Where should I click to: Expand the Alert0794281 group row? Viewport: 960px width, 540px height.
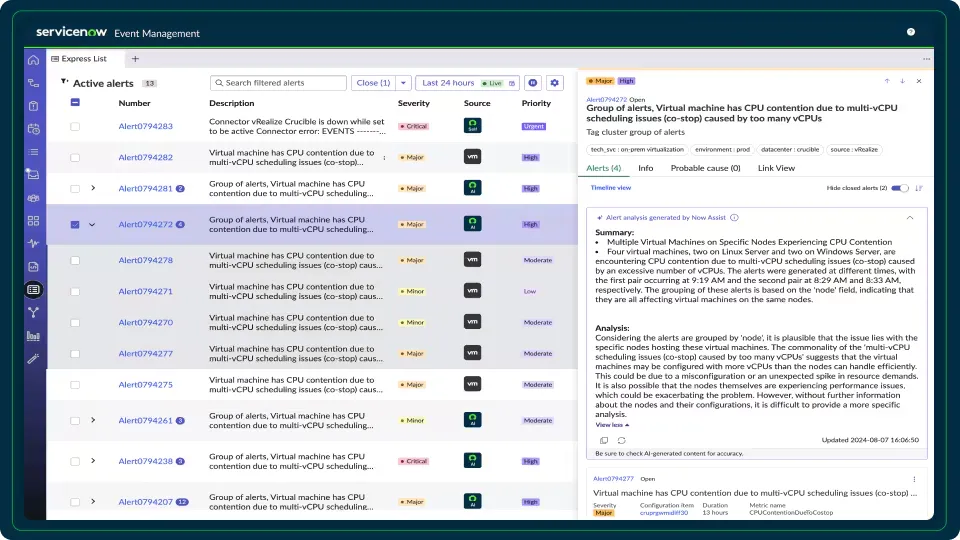(x=93, y=188)
